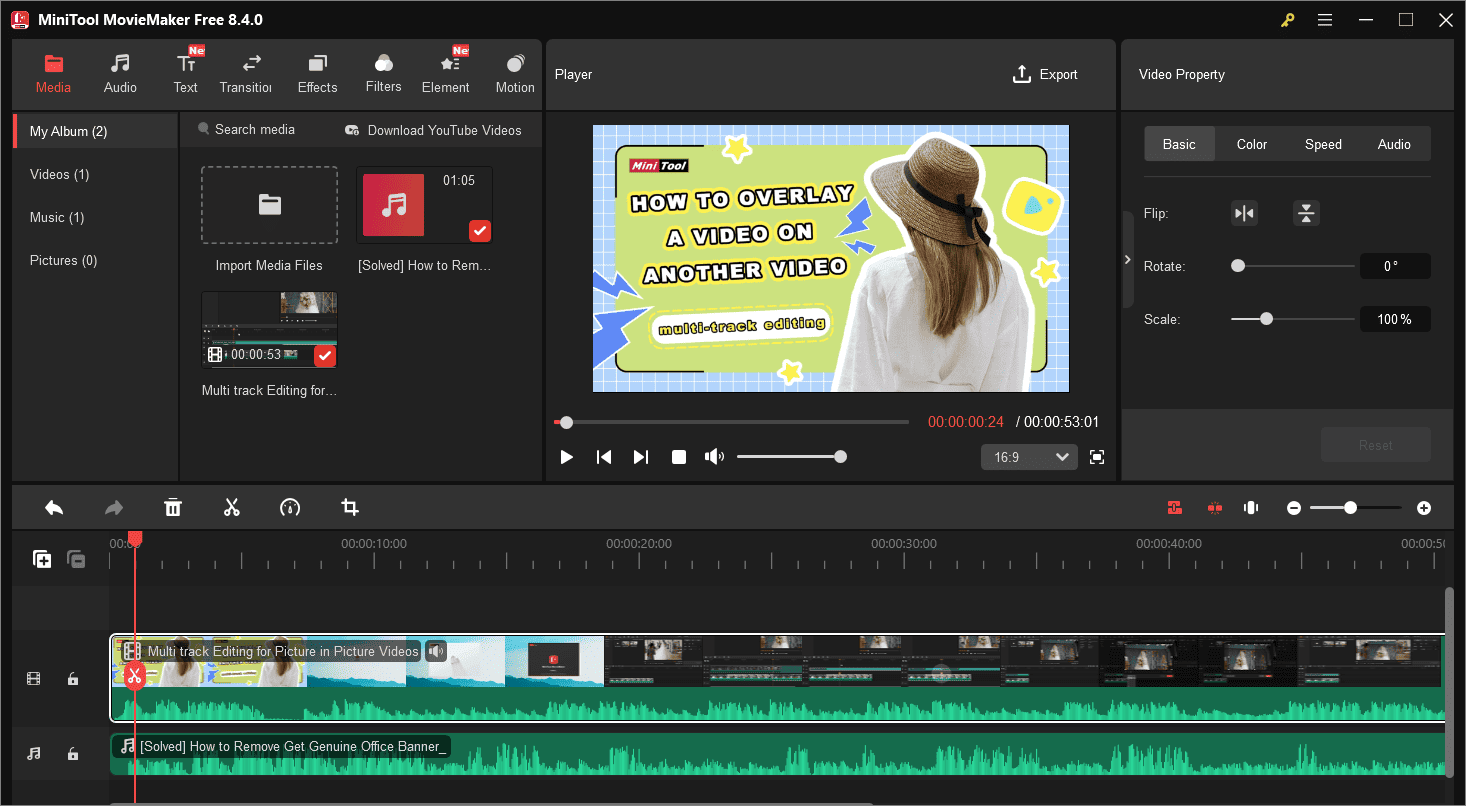Viewport: 1466px width, 806px height.
Task: Flip the video vertically
Action: click(1306, 213)
